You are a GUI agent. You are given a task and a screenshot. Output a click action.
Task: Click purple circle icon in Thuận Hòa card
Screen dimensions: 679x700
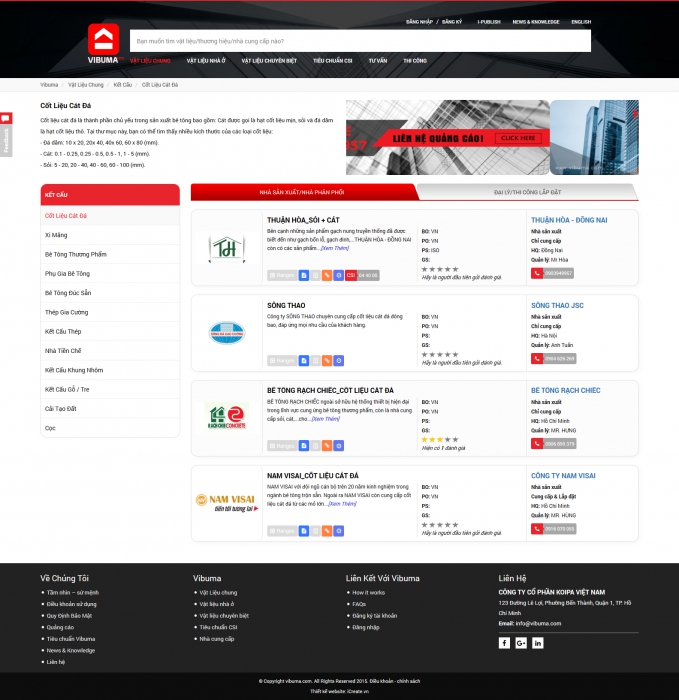[338, 275]
